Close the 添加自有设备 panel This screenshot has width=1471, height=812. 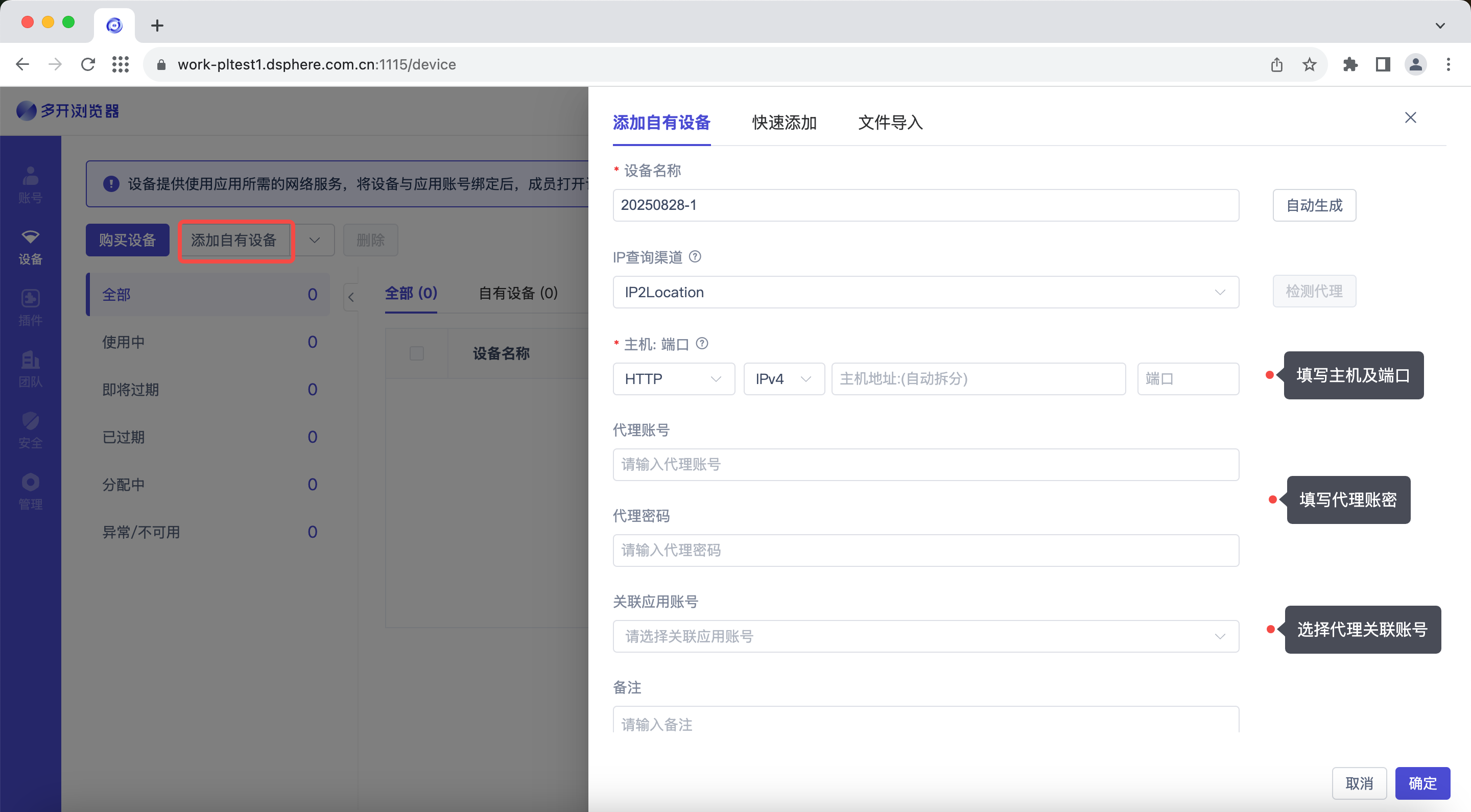click(1410, 117)
